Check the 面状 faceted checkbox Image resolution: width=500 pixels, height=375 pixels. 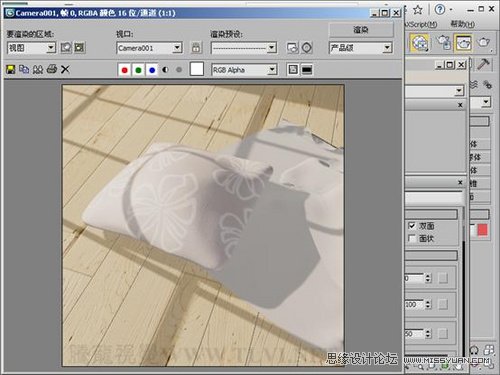(x=412, y=238)
